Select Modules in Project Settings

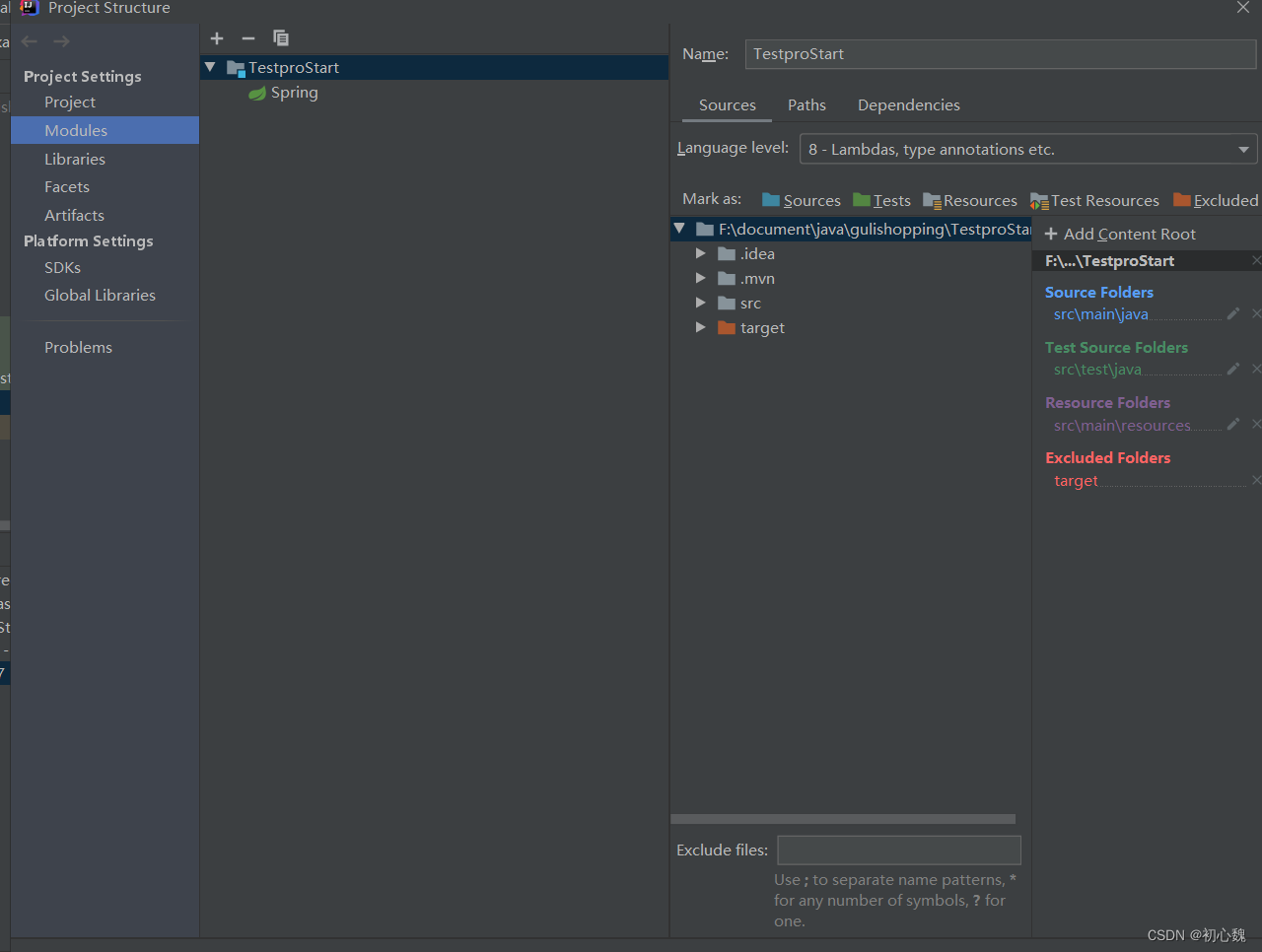coord(105,130)
